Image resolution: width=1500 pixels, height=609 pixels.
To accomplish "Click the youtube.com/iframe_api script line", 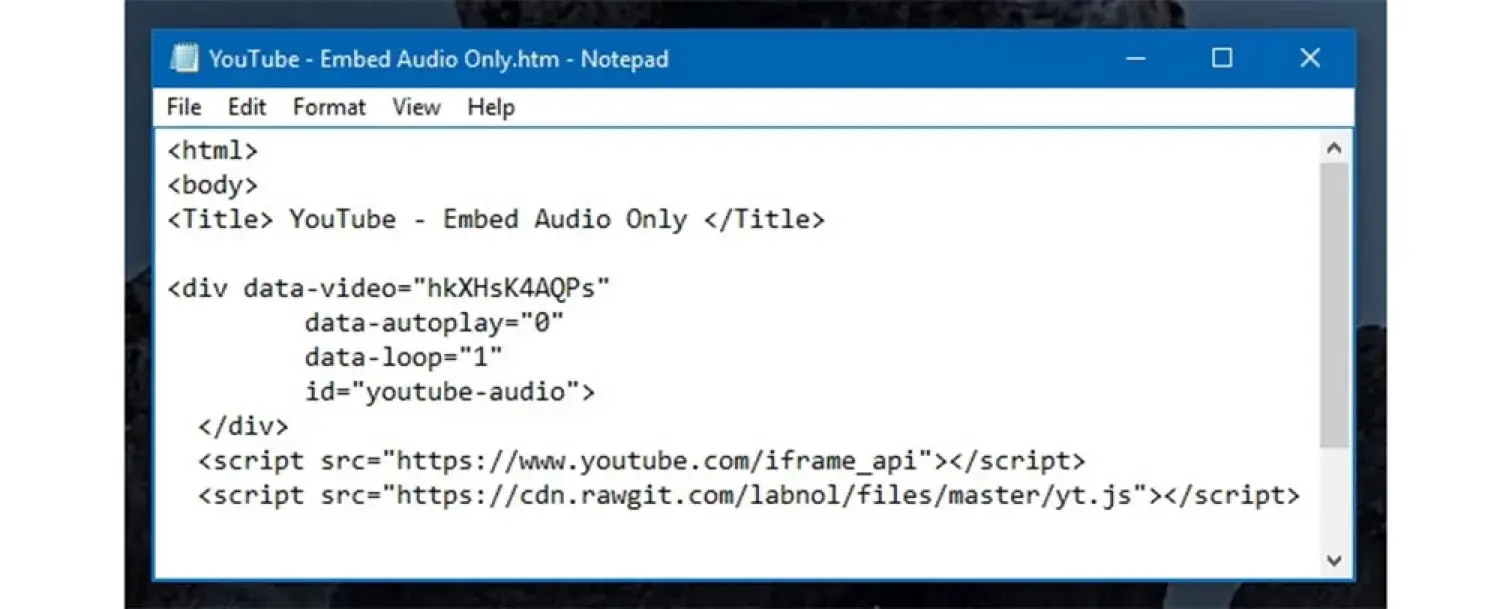I will tap(641, 461).
